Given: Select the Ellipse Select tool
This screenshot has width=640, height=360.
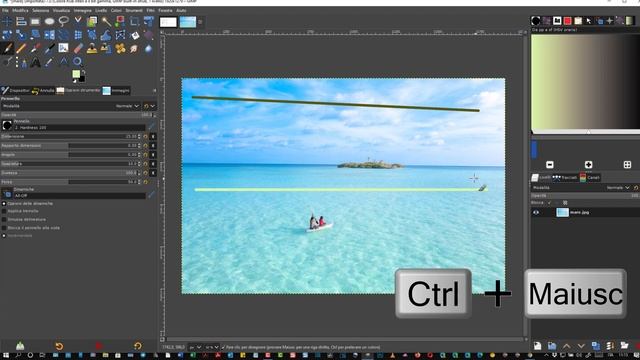Looking at the screenshot, I should click(49, 21).
